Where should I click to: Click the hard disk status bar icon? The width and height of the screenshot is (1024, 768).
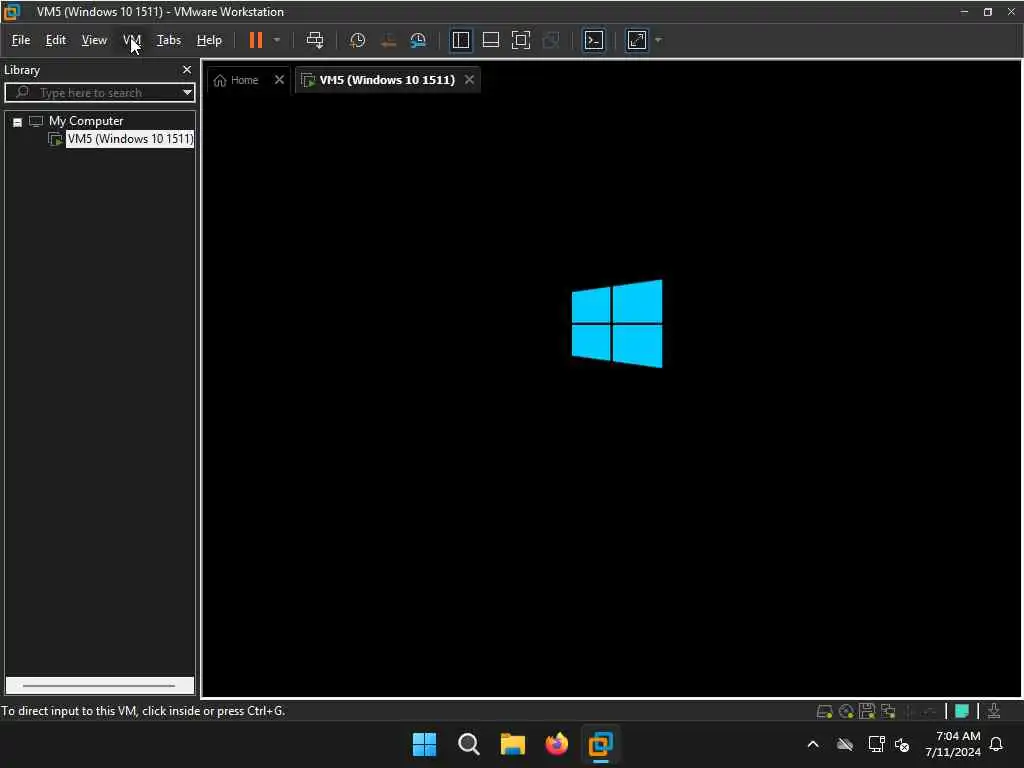coord(825,711)
